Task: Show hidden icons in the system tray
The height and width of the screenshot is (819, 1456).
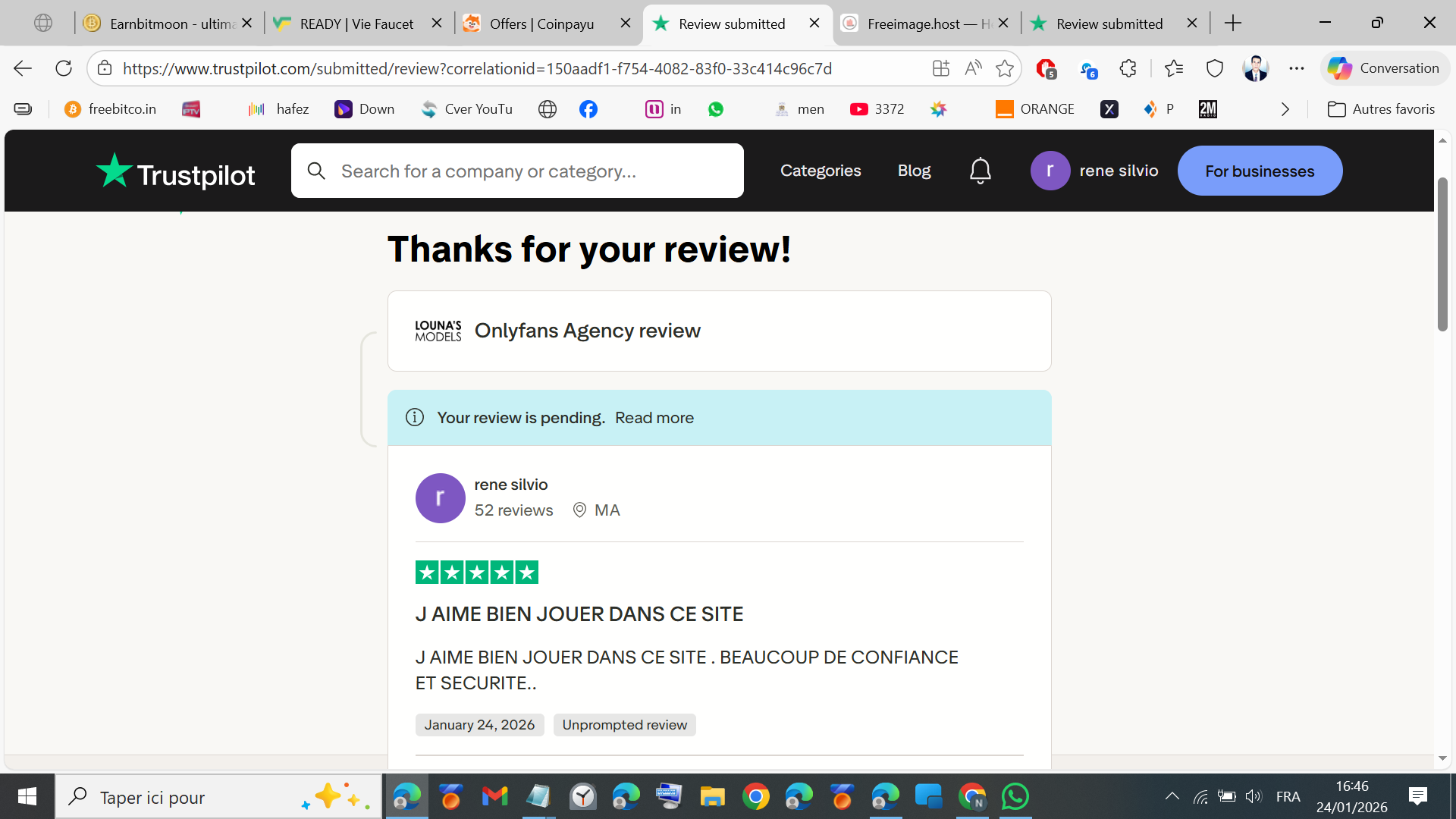Action: [x=1172, y=796]
